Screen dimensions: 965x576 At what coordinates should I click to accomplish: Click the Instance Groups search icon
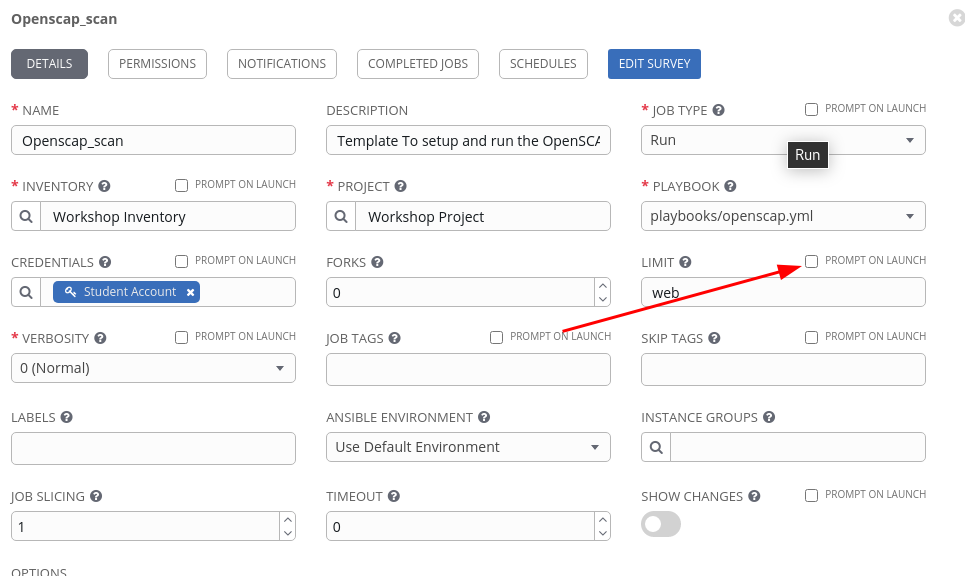tap(656, 447)
